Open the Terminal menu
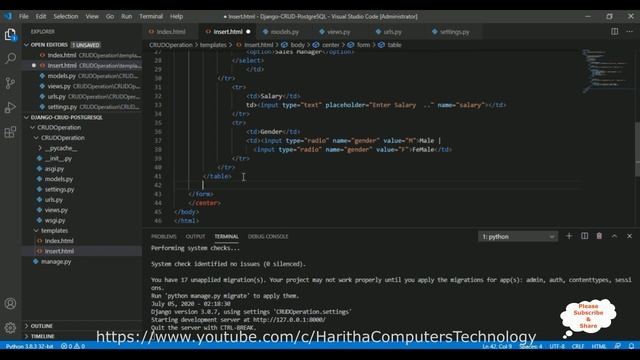 click(151, 16)
